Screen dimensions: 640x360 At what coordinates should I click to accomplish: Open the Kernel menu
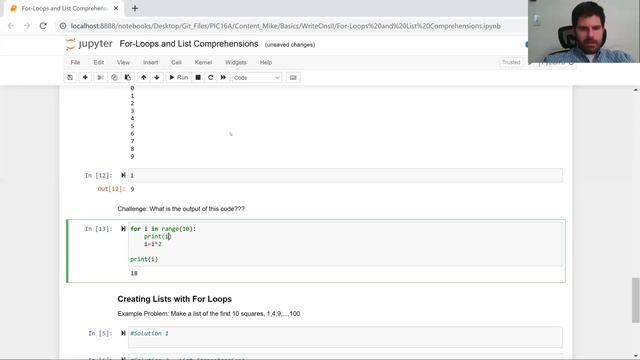[203, 62]
